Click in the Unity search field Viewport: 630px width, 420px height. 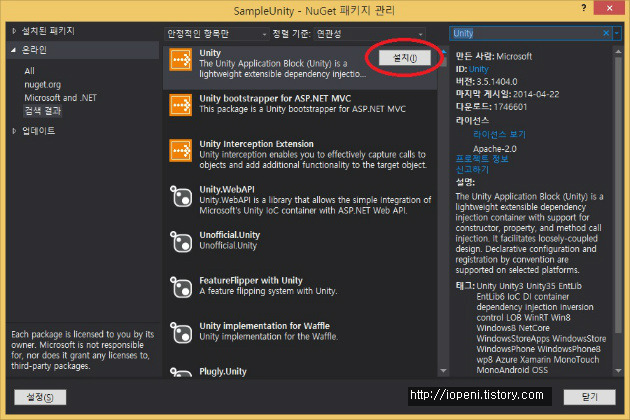coord(526,33)
